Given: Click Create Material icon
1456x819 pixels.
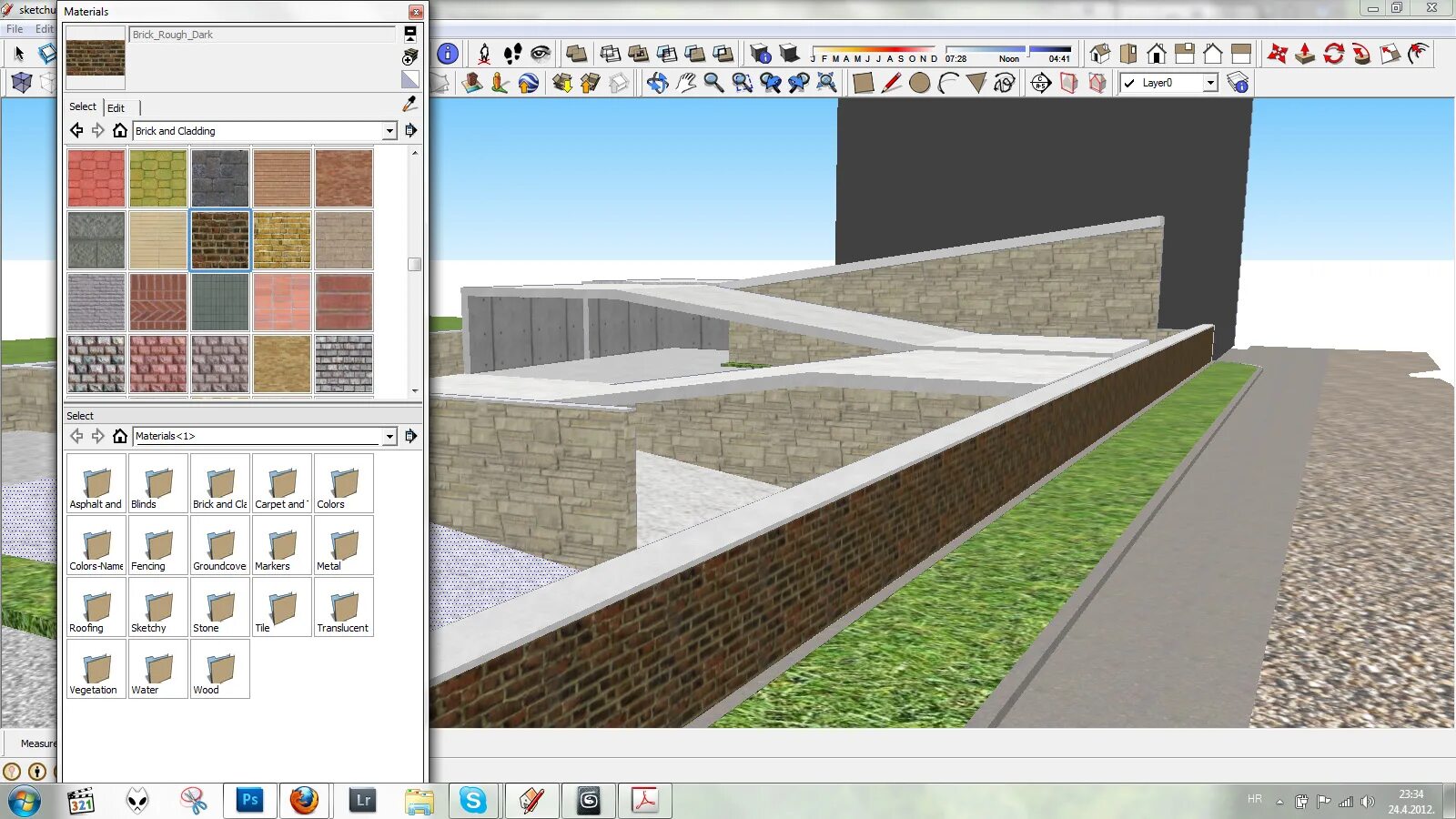Looking at the screenshot, I should [x=410, y=57].
